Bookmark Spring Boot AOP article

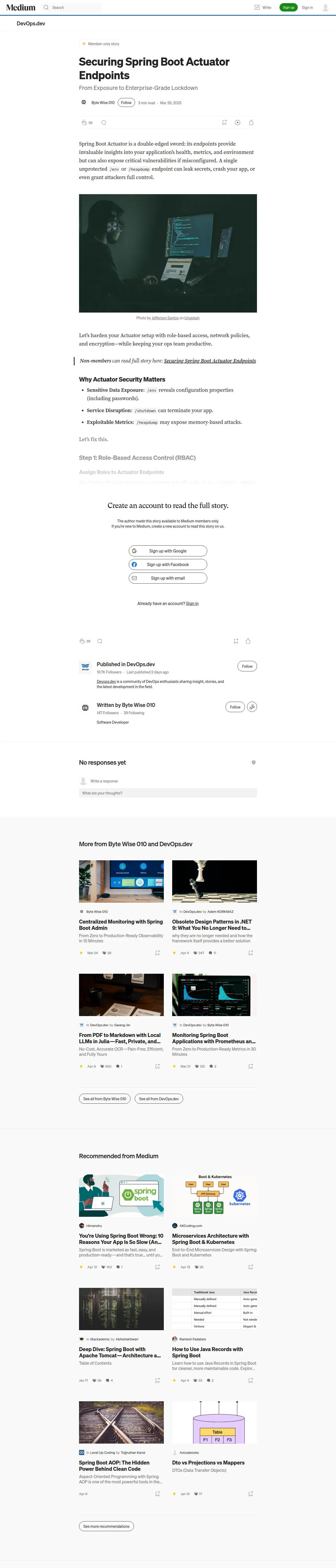tap(157, 1494)
